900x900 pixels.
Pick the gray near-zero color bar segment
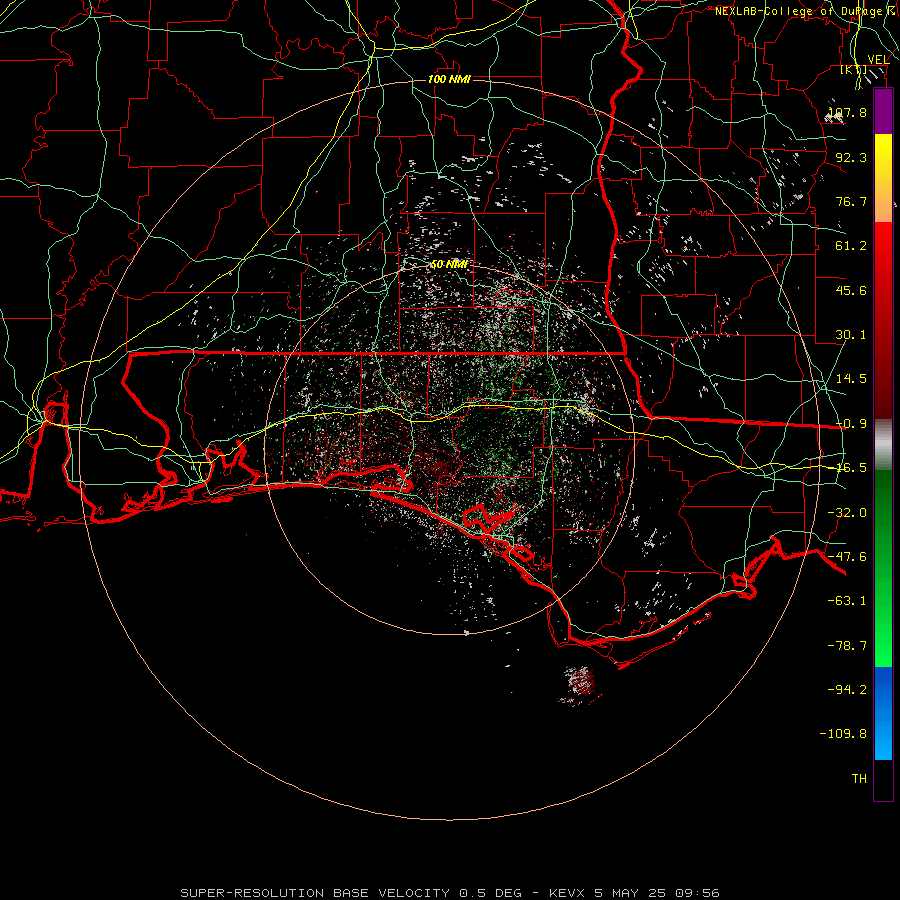883,445
